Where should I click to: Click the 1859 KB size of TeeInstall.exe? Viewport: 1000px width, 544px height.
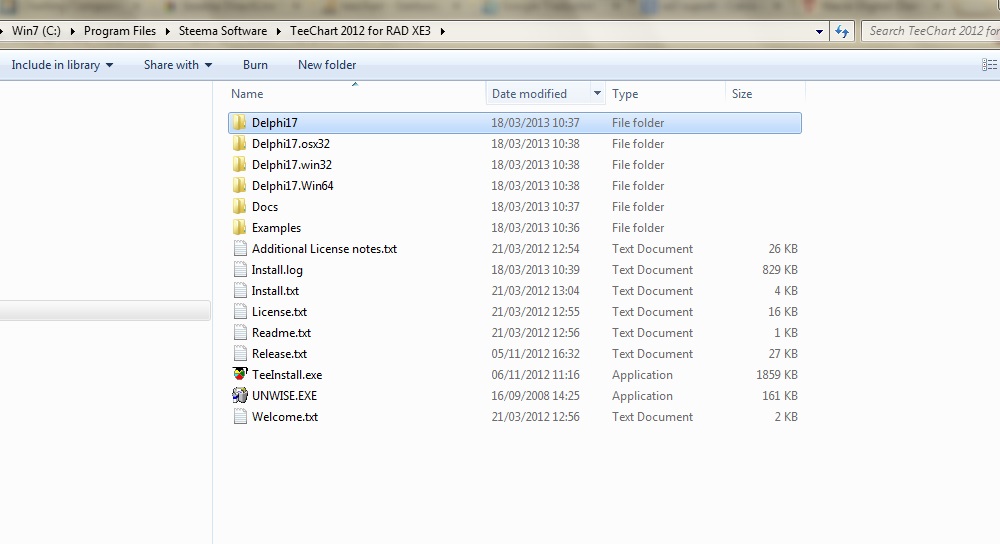point(777,375)
